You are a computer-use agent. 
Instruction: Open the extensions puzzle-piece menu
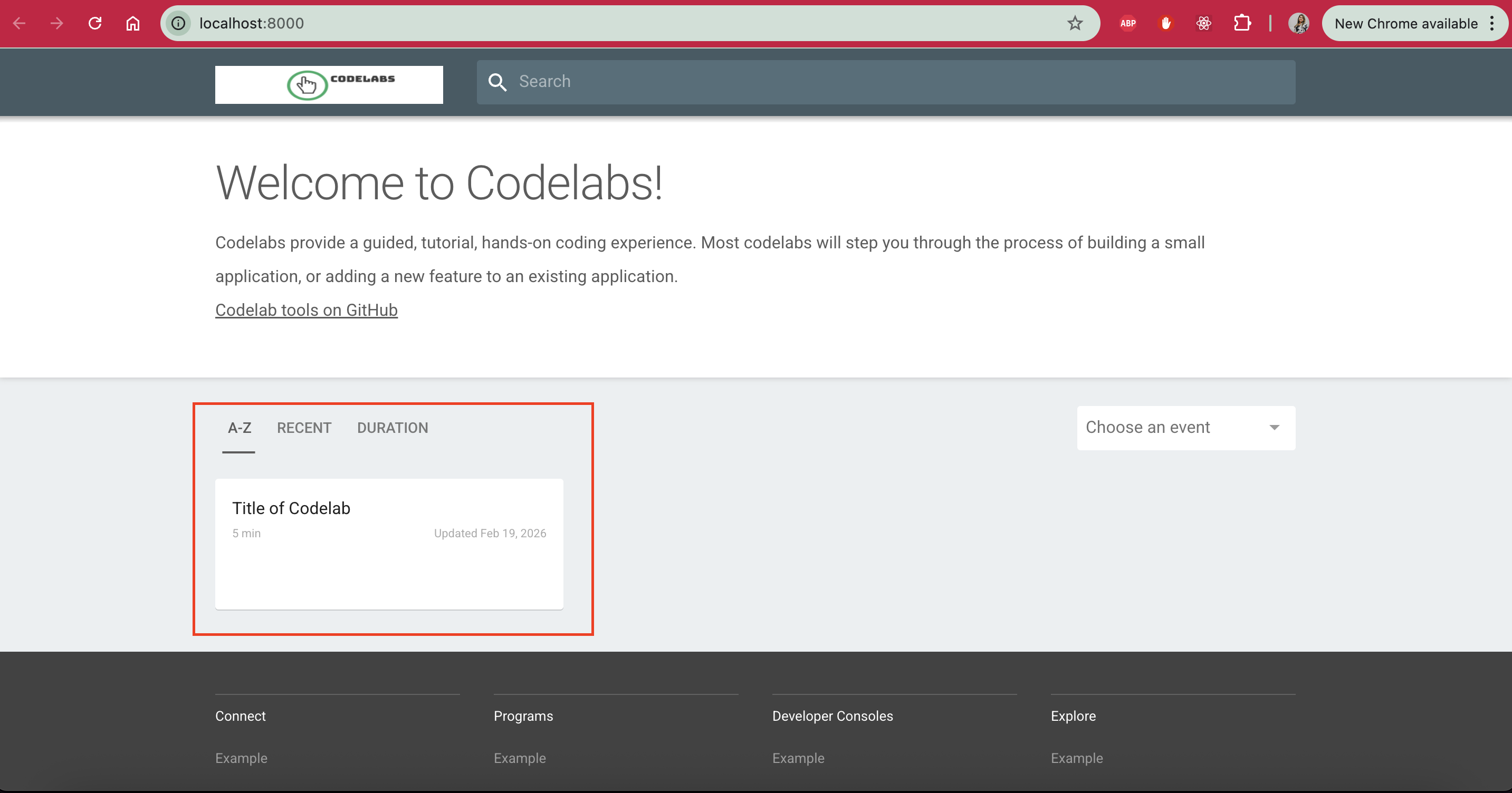tap(1242, 23)
